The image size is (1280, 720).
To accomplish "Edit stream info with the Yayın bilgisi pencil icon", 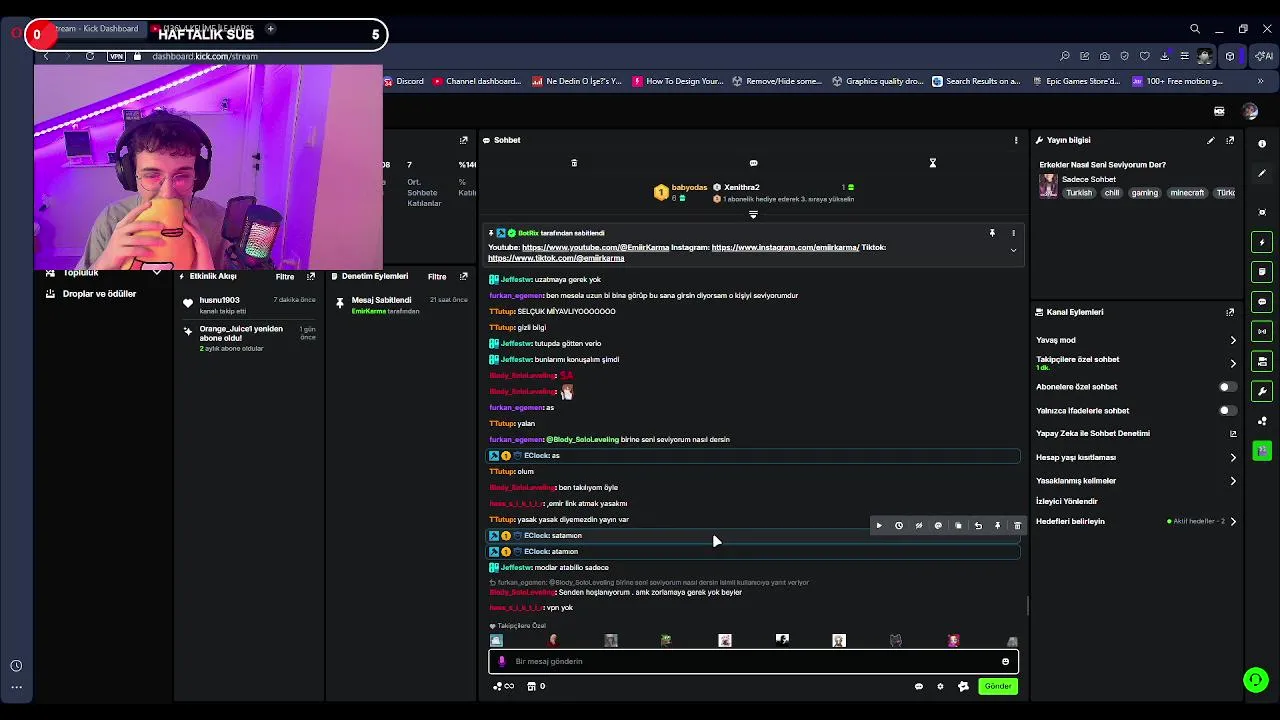I will (x=1210, y=140).
